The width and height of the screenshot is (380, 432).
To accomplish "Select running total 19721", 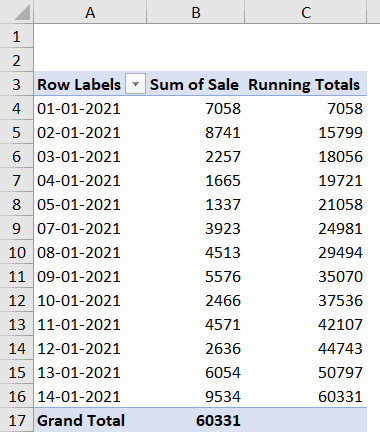I will pos(306,180).
